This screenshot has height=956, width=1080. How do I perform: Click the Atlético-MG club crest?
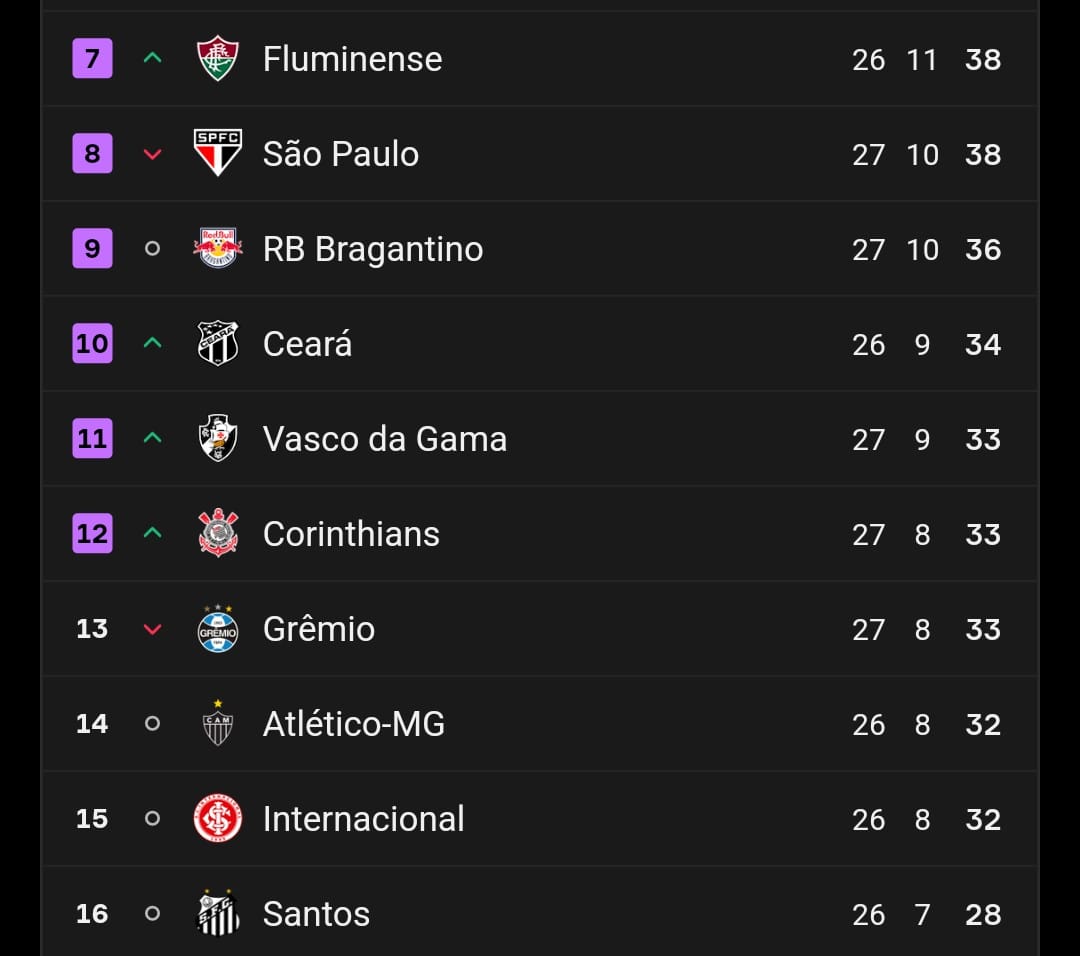pos(217,723)
